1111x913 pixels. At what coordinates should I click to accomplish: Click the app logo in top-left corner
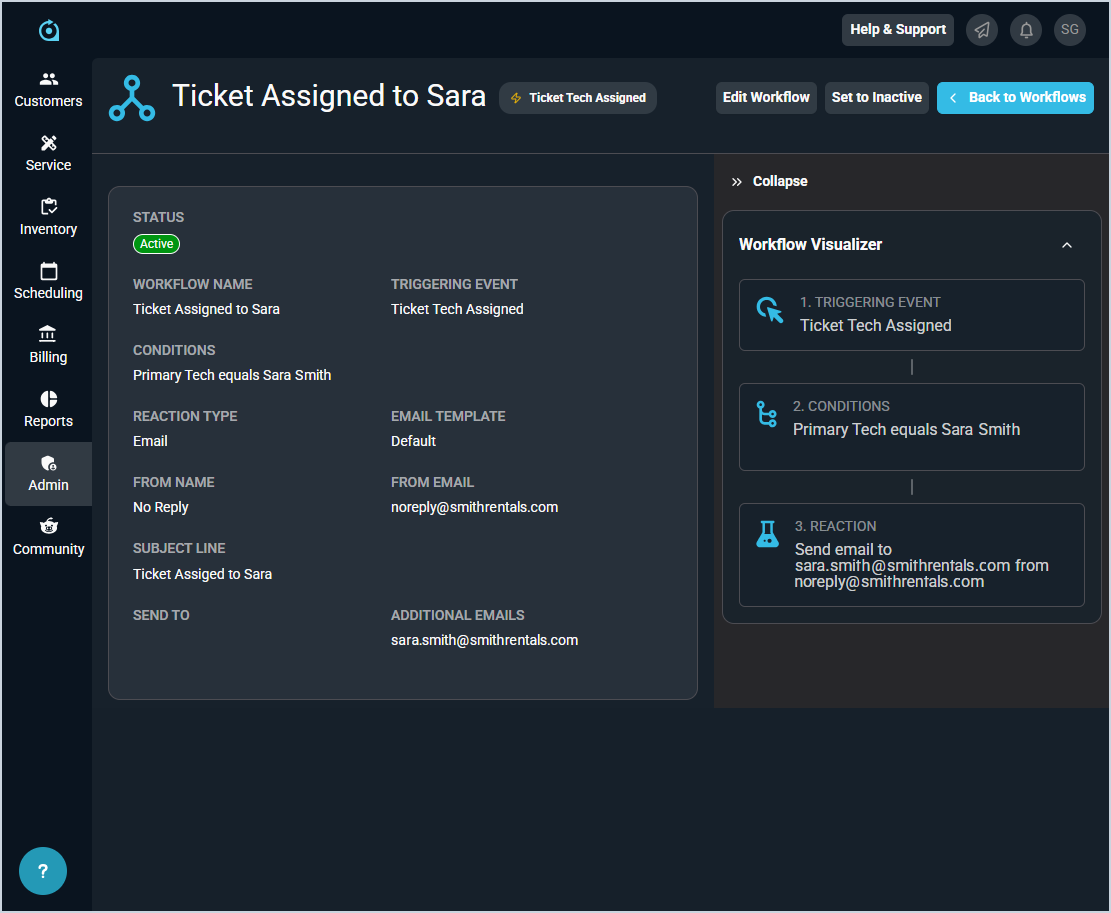tap(49, 31)
